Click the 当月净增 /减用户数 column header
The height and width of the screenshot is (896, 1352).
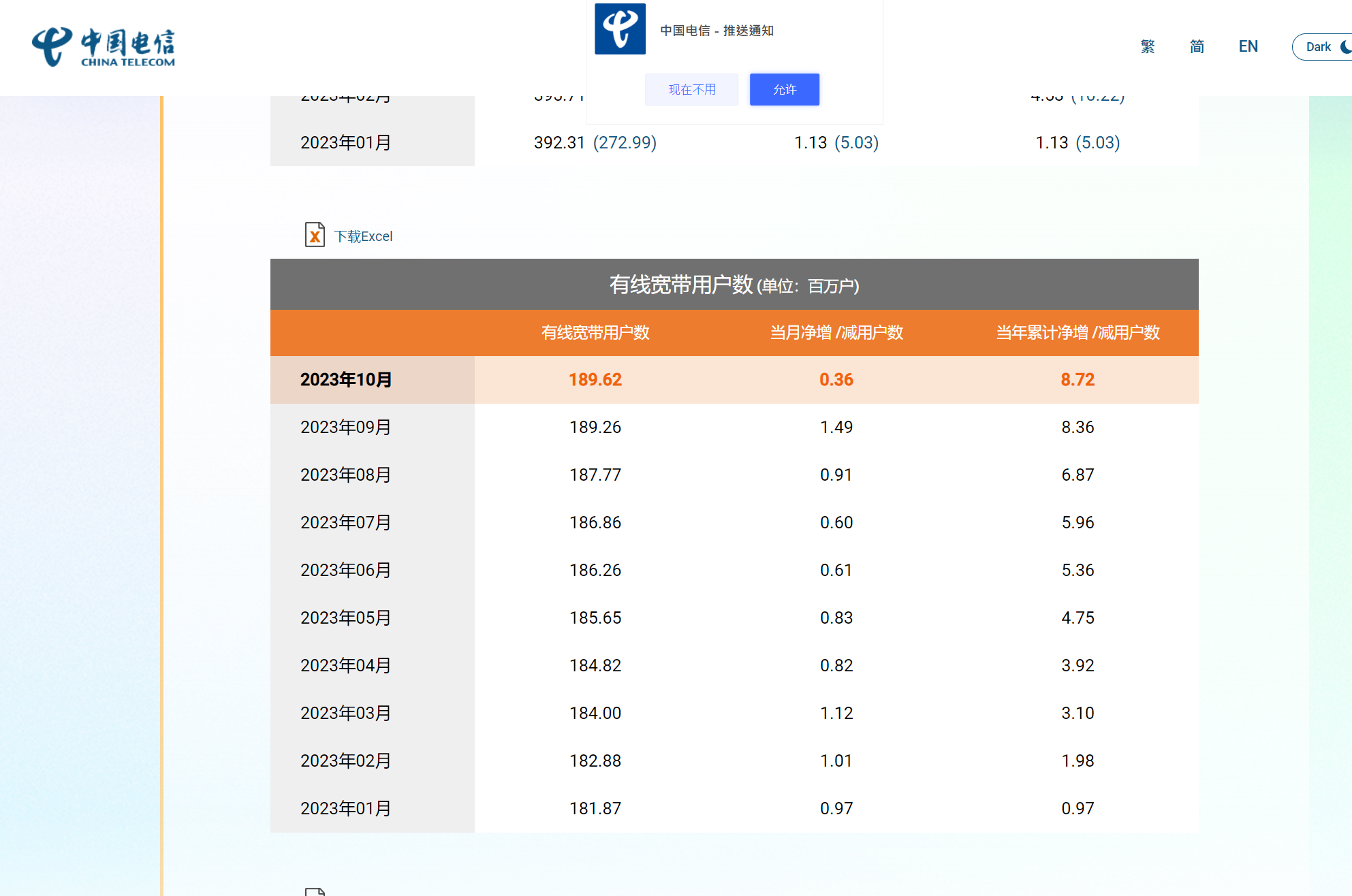836,333
